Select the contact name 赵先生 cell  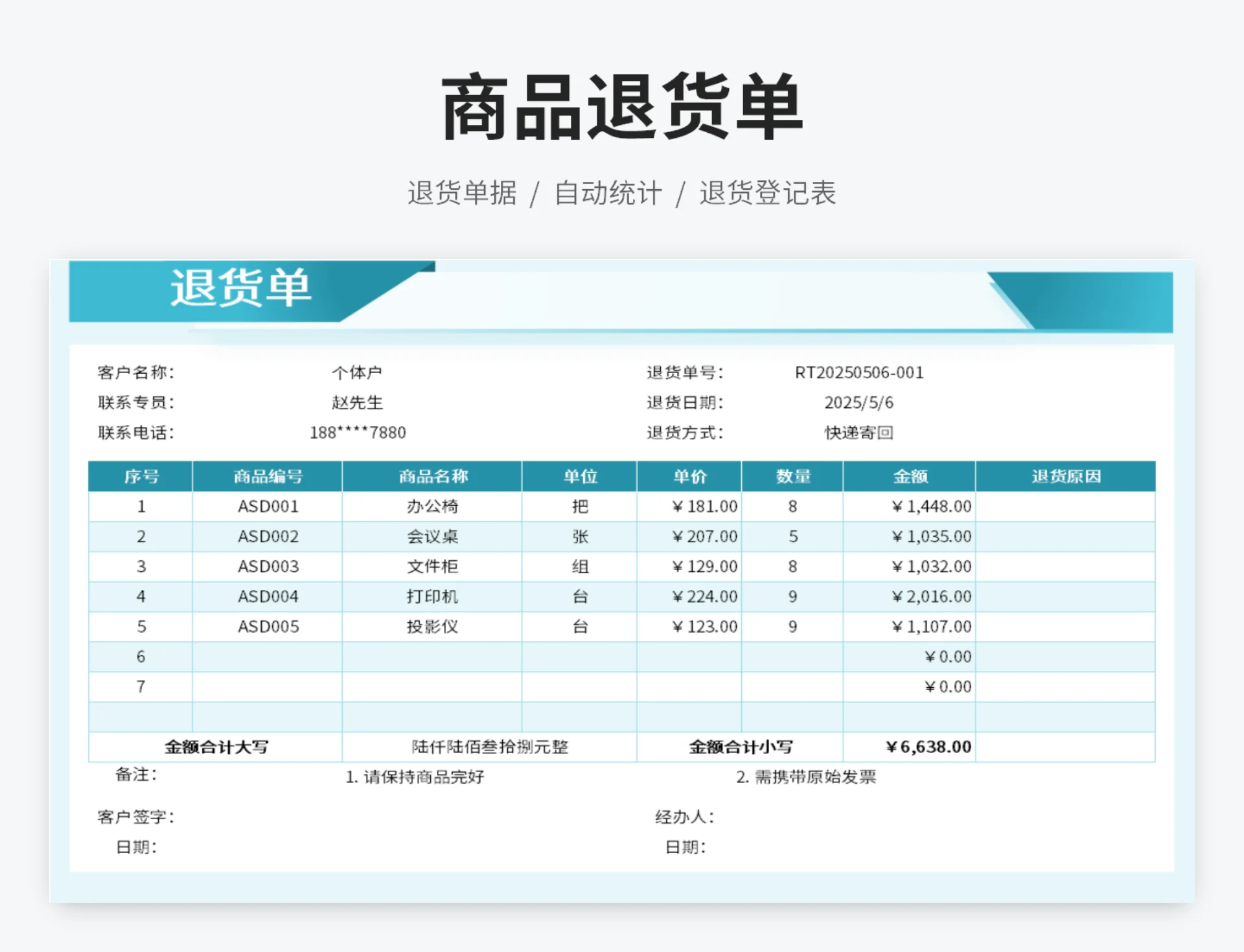[x=357, y=402]
